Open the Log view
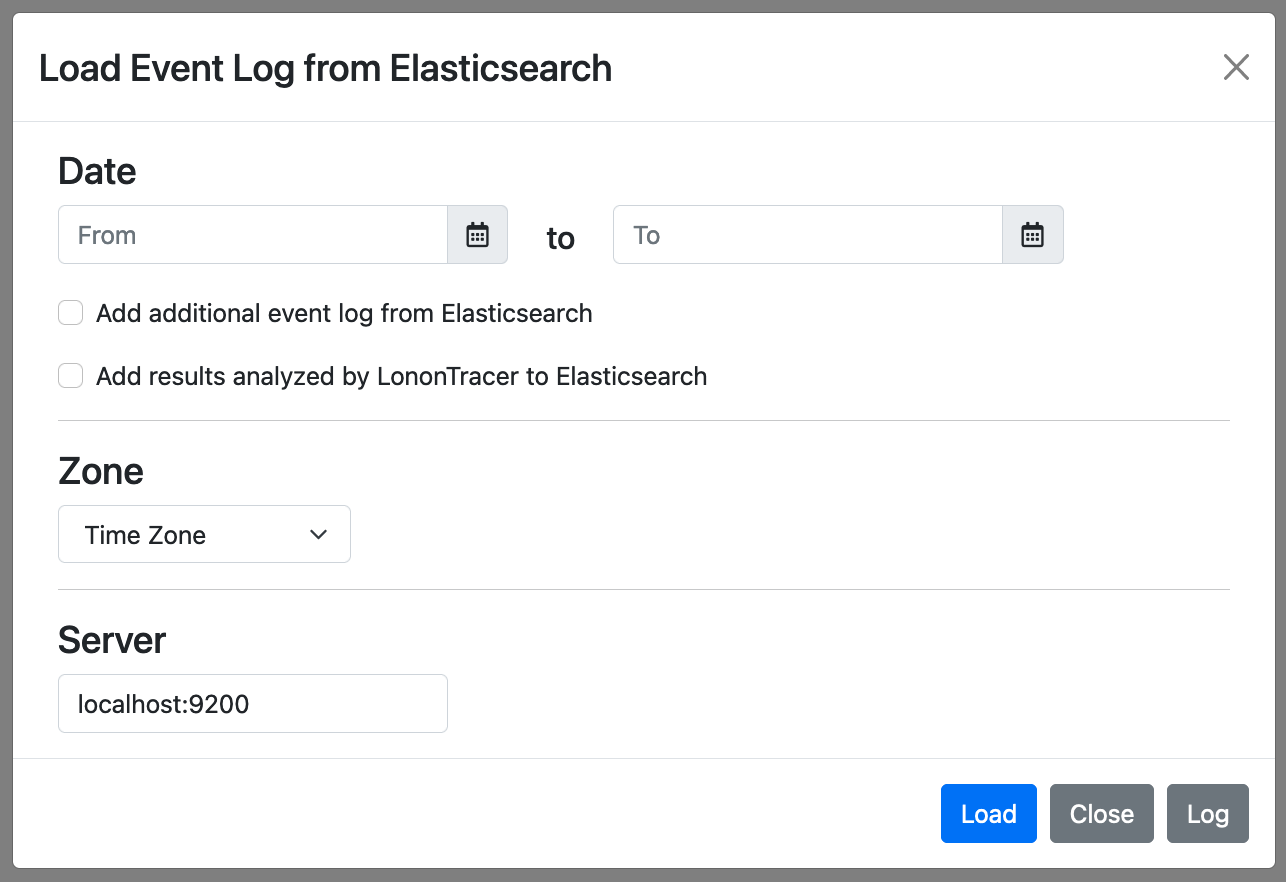This screenshot has height=882, width=1286. pos(1207,813)
